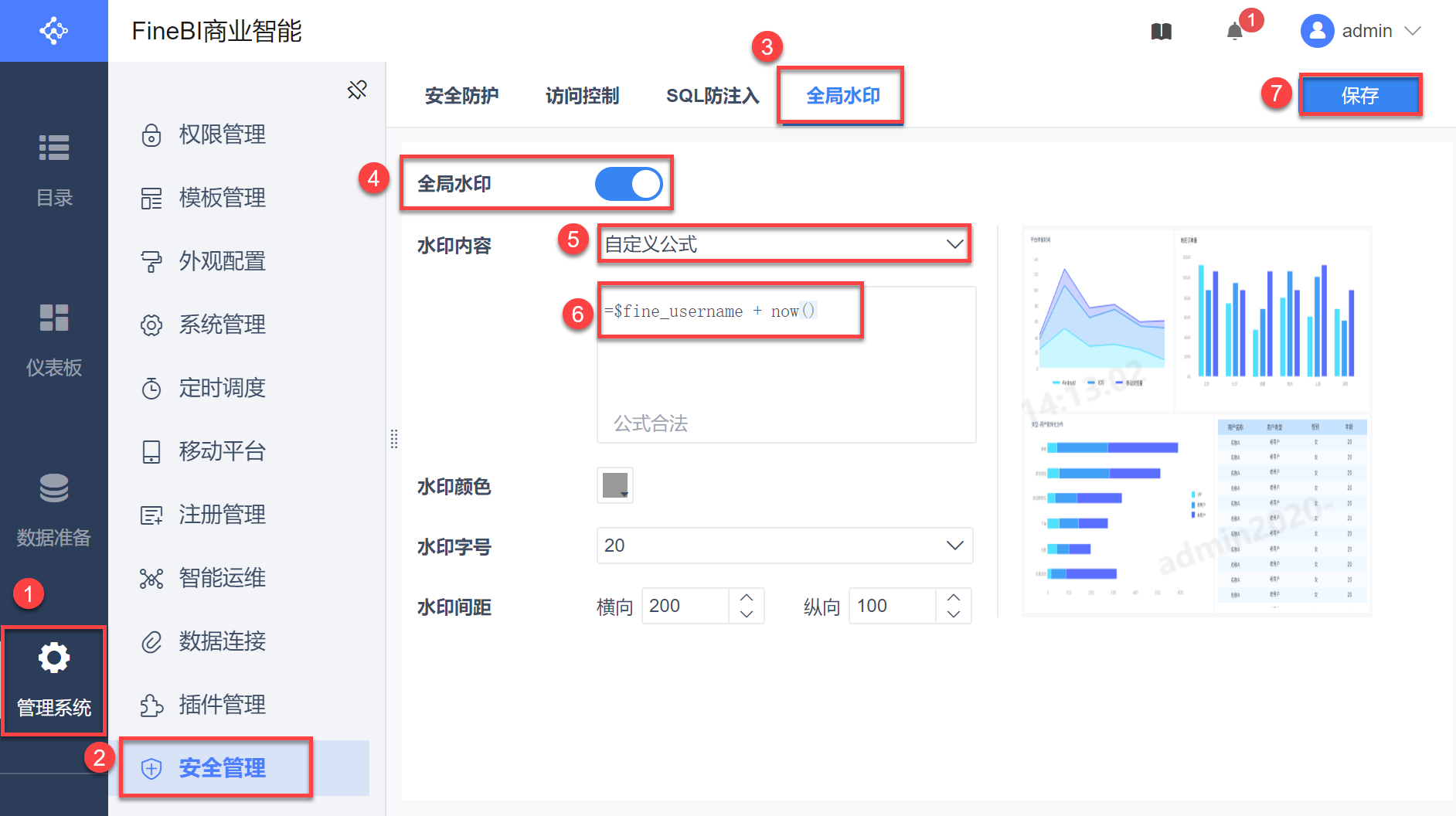
Task: Click the watermark formula text box
Action: pos(787,365)
